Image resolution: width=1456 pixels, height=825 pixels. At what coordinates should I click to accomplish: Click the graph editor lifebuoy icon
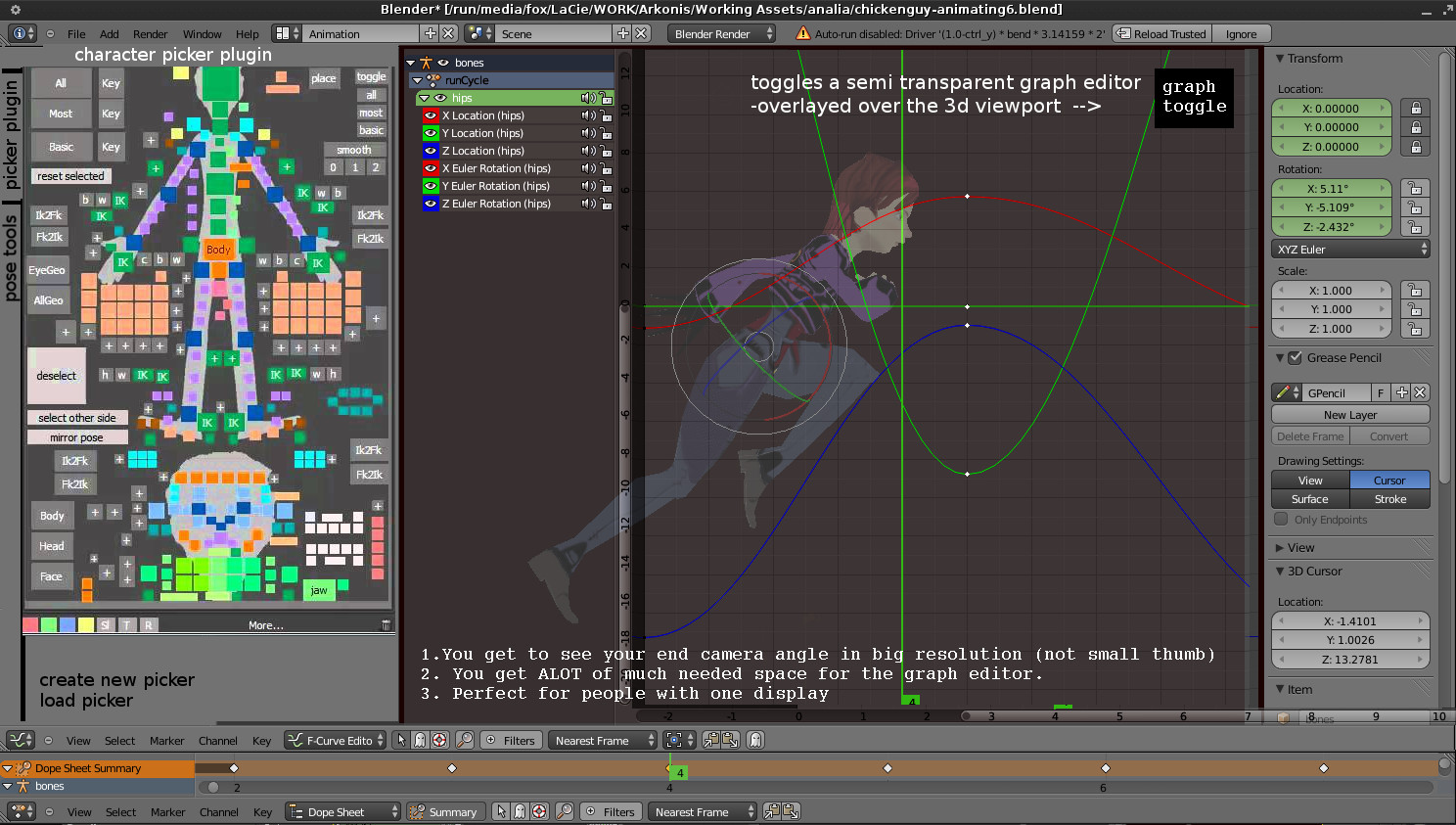[439, 741]
